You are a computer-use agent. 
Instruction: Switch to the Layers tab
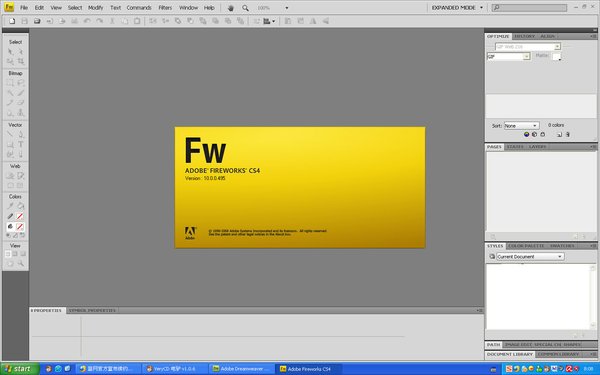537,147
